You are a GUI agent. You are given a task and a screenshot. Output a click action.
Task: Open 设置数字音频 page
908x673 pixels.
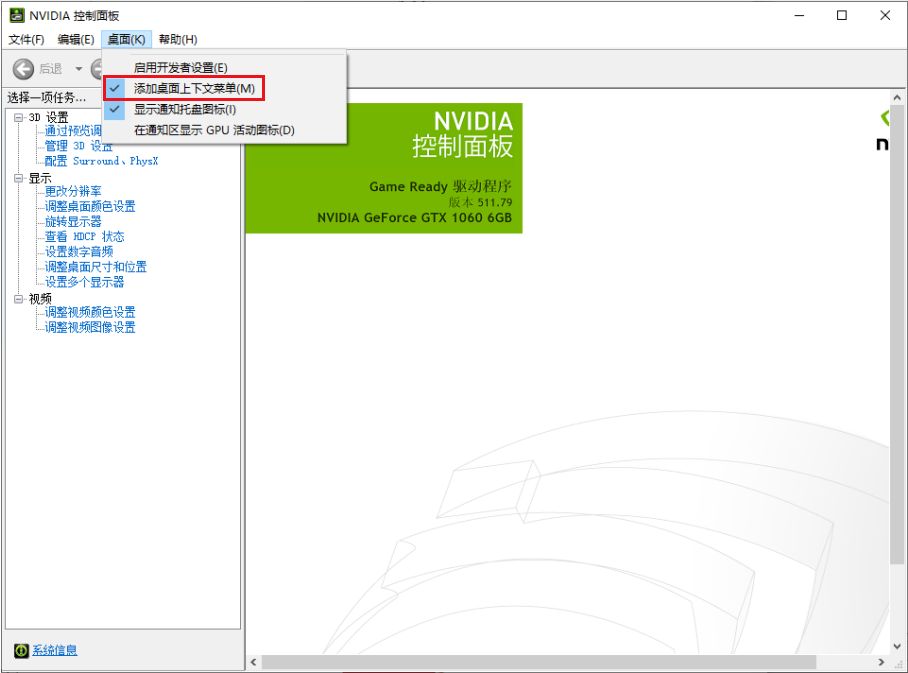[x=79, y=251]
